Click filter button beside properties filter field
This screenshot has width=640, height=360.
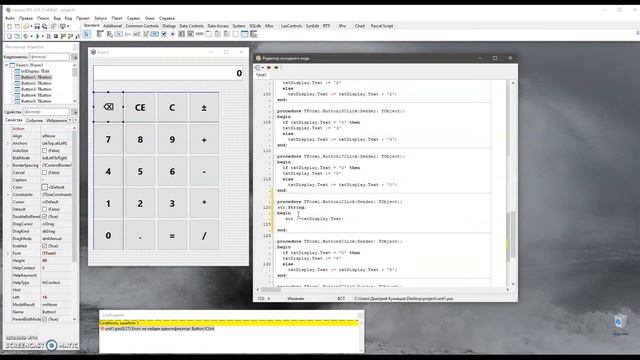point(74,112)
